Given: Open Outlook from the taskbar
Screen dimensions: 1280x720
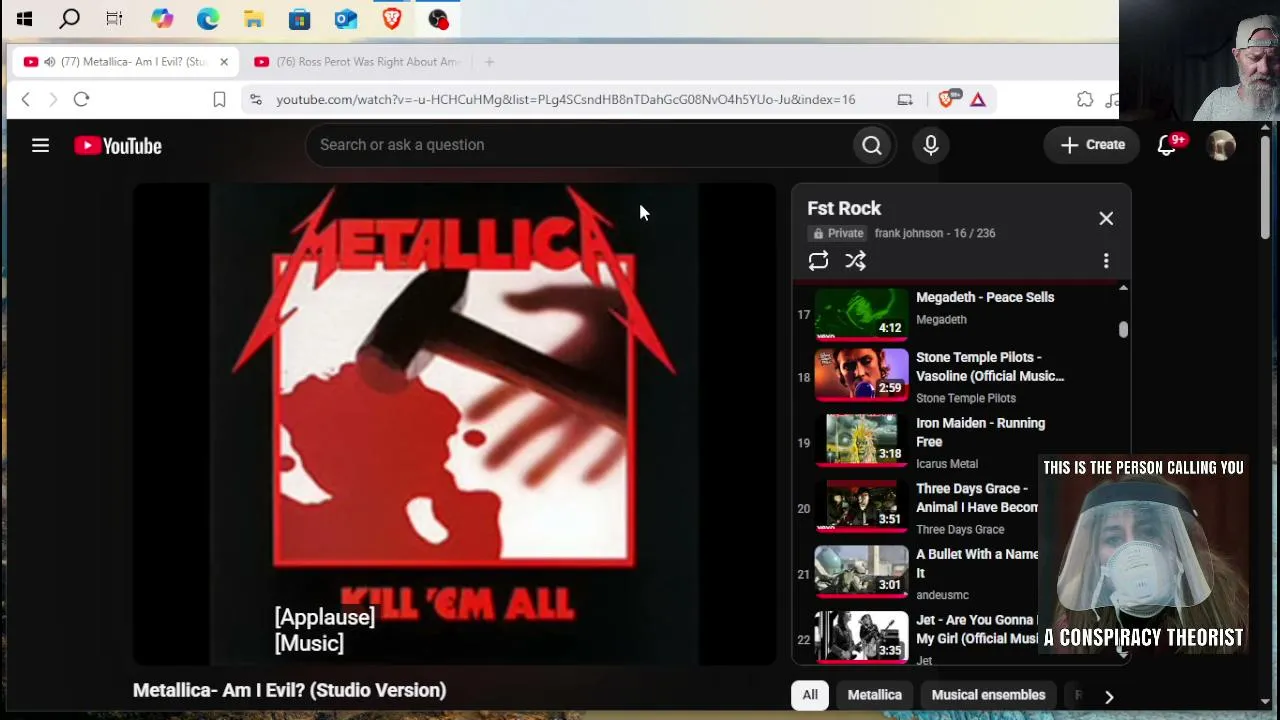Looking at the screenshot, I should (x=346, y=18).
